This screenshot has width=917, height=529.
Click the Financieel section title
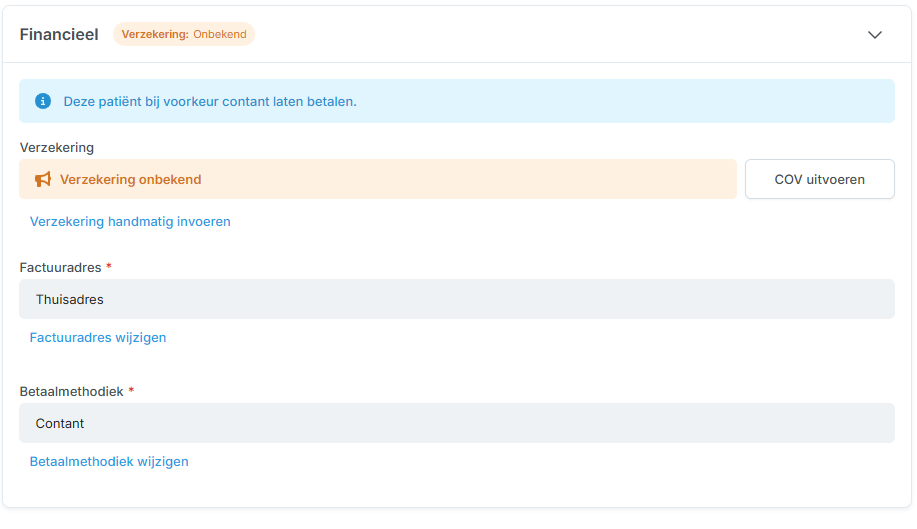coord(59,35)
